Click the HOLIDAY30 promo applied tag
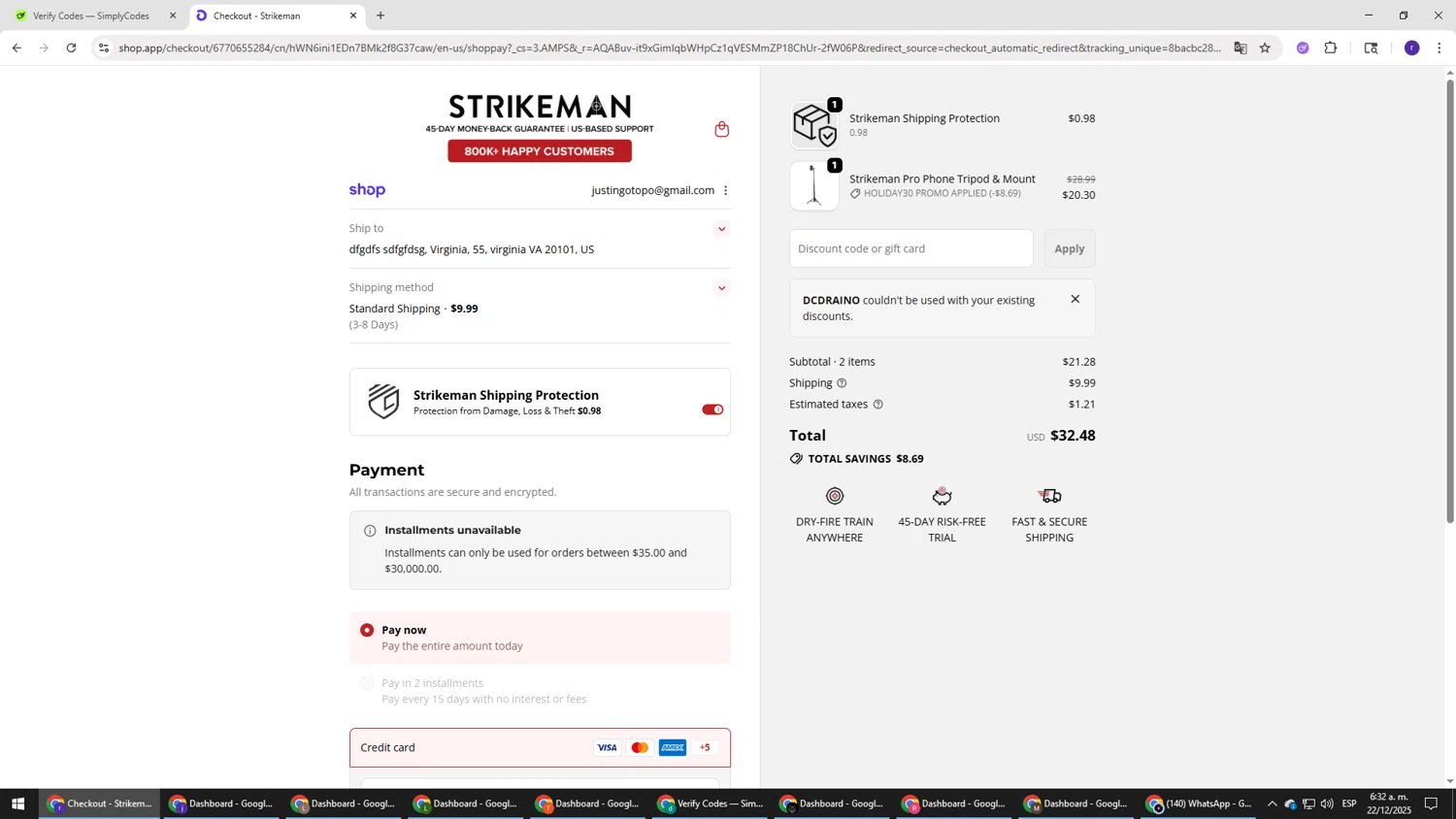This screenshot has height=819, width=1456. tap(936, 194)
